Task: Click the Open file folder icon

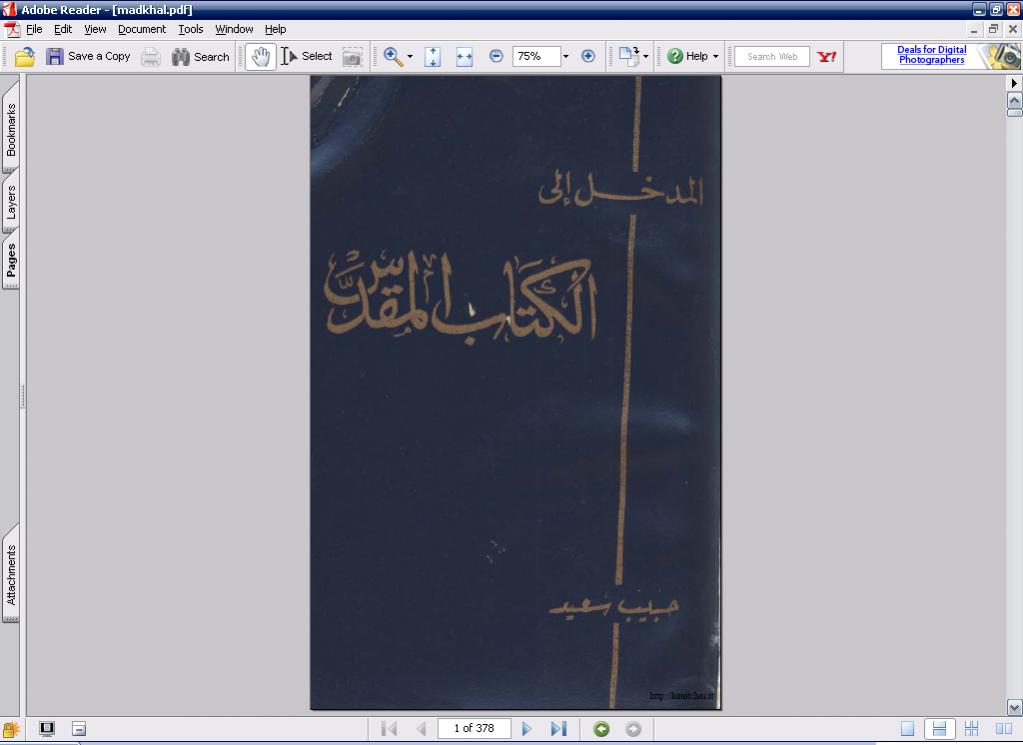Action: pos(25,57)
